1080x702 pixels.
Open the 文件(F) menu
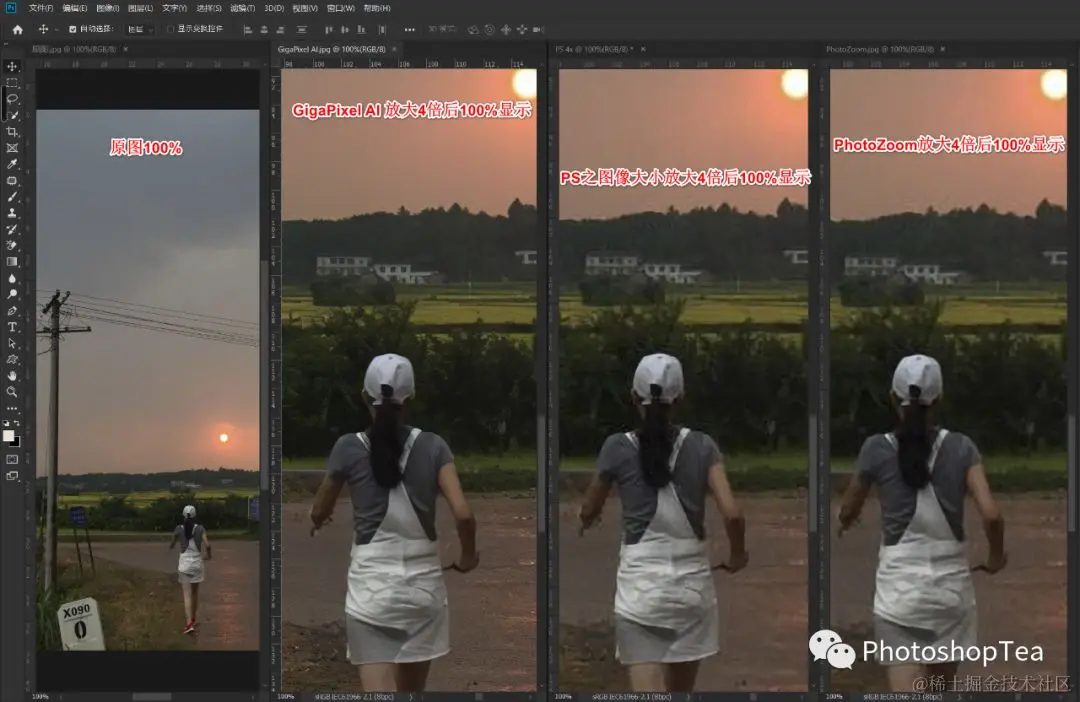pyautogui.click(x=41, y=8)
